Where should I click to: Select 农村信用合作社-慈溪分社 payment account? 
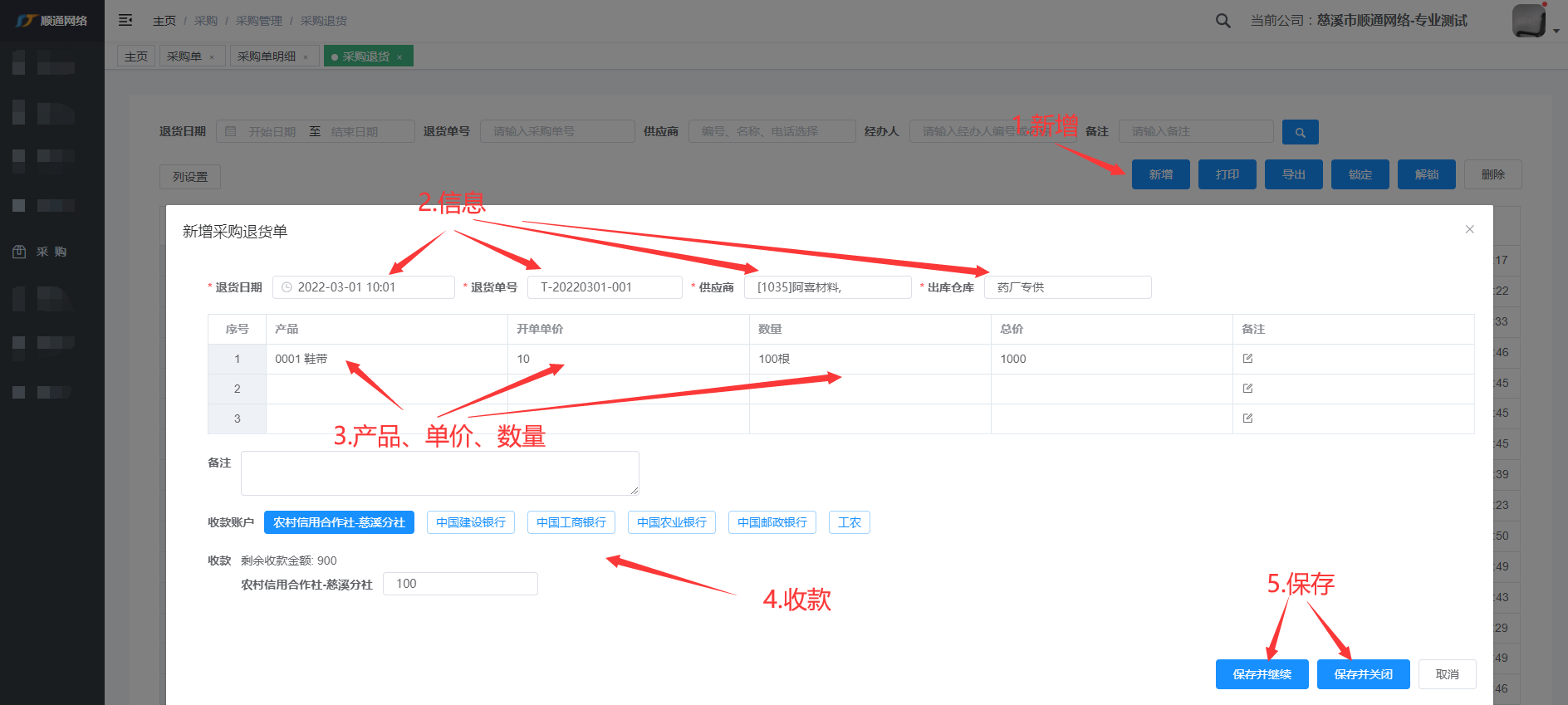point(339,522)
